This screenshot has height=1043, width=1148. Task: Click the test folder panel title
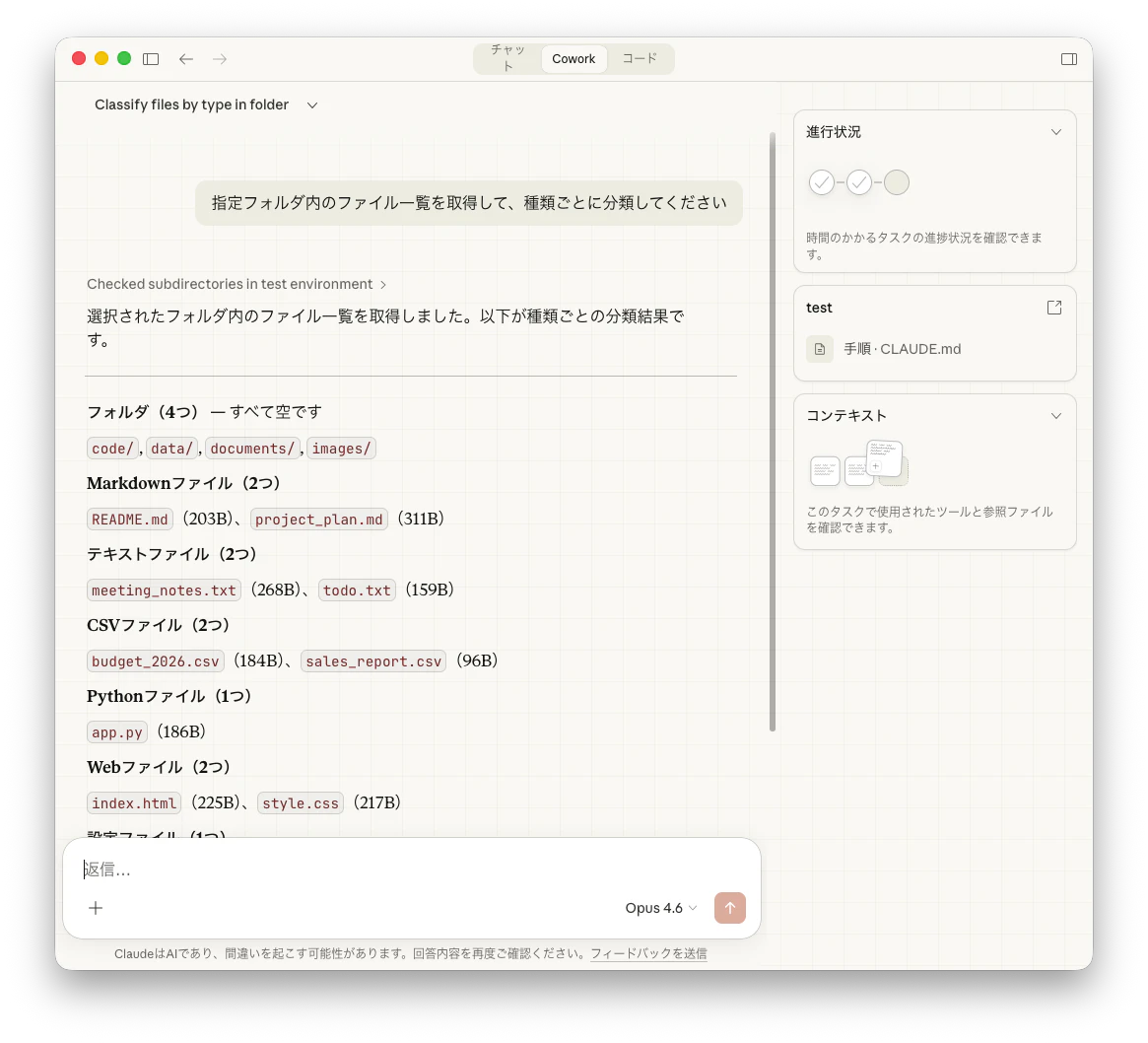click(819, 308)
